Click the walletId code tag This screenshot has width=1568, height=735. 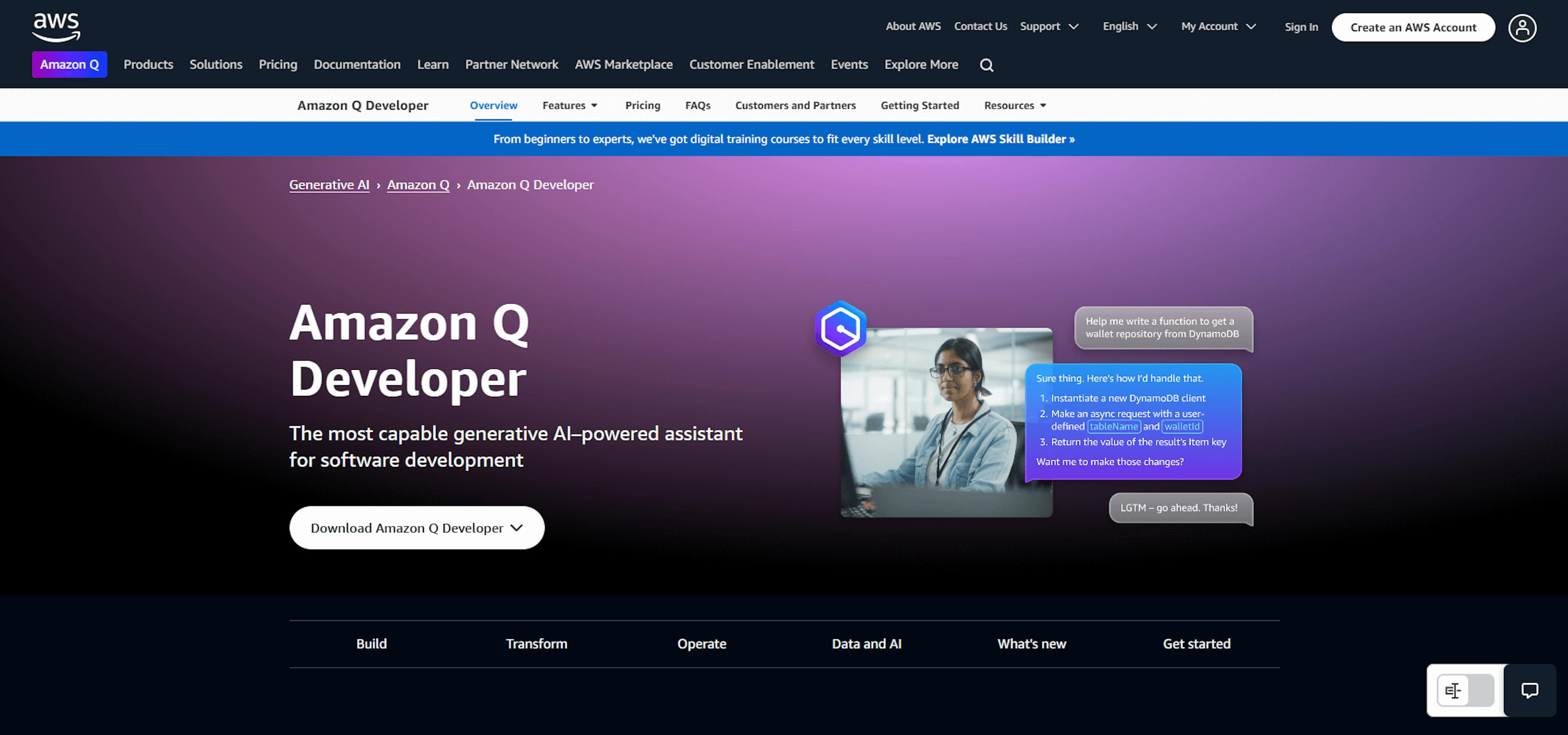1181,427
